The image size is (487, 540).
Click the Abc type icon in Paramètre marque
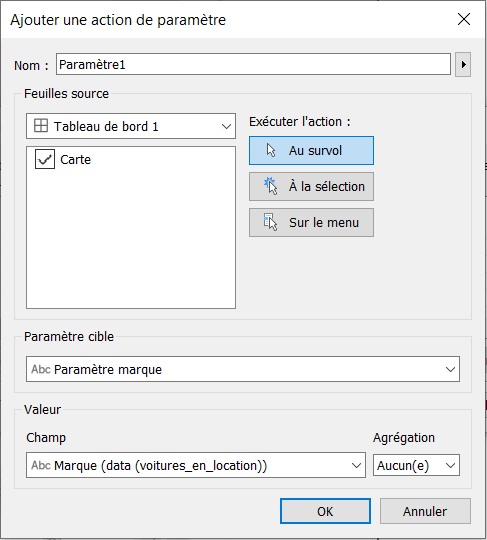coord(41,369)
